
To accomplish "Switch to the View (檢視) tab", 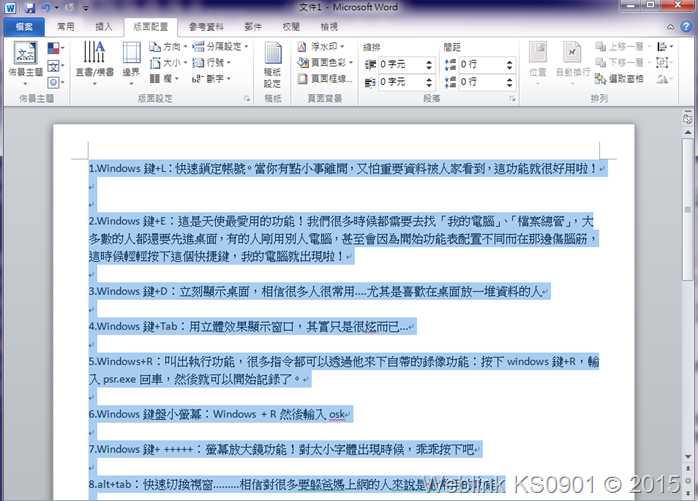I will pyautogui.click(x=329, y=27).
